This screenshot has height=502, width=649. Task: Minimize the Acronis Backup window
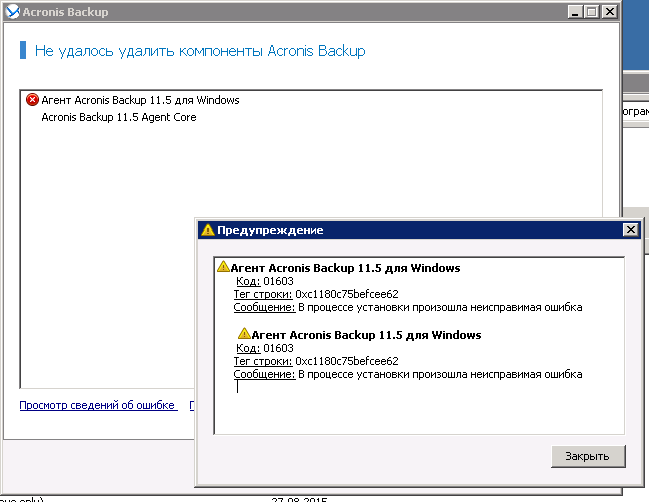[x=574, y=12]
